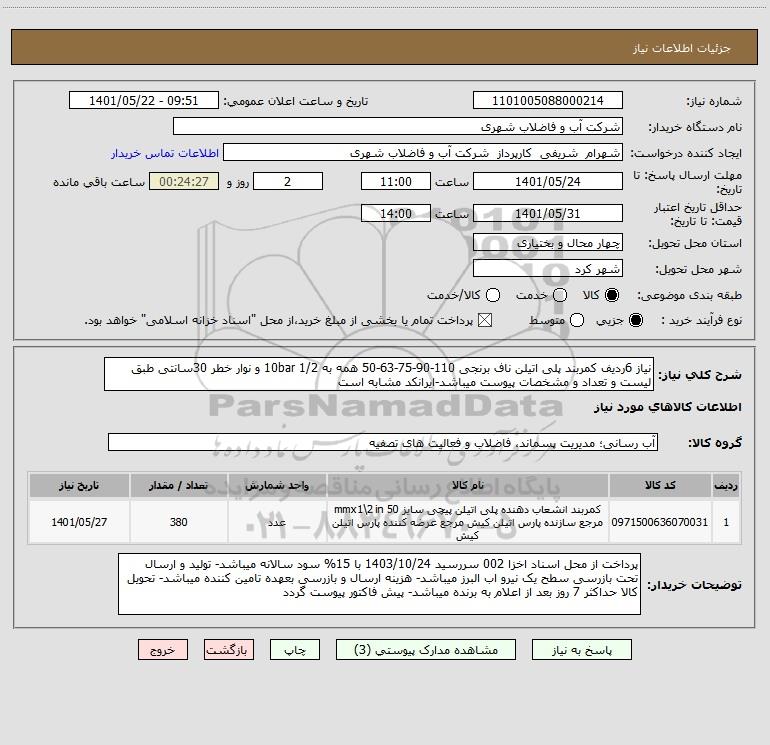Click the quantity cell 380
This screenshot has width=770, height=745.
pyautogui.click(x=179, y=522)
